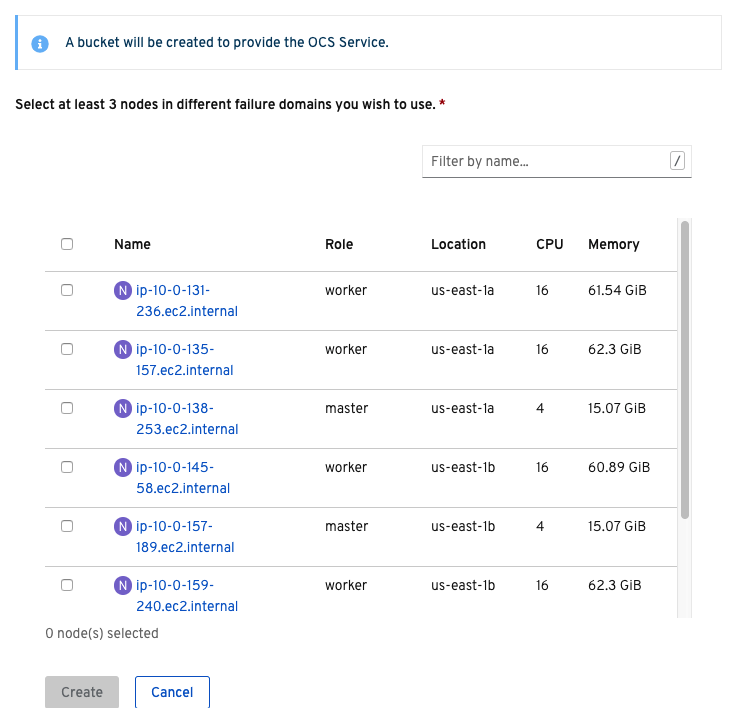Click the N node icon for ip-10-0-138-253
Viewport: 740px width, 708px height.
click(123, 409)
